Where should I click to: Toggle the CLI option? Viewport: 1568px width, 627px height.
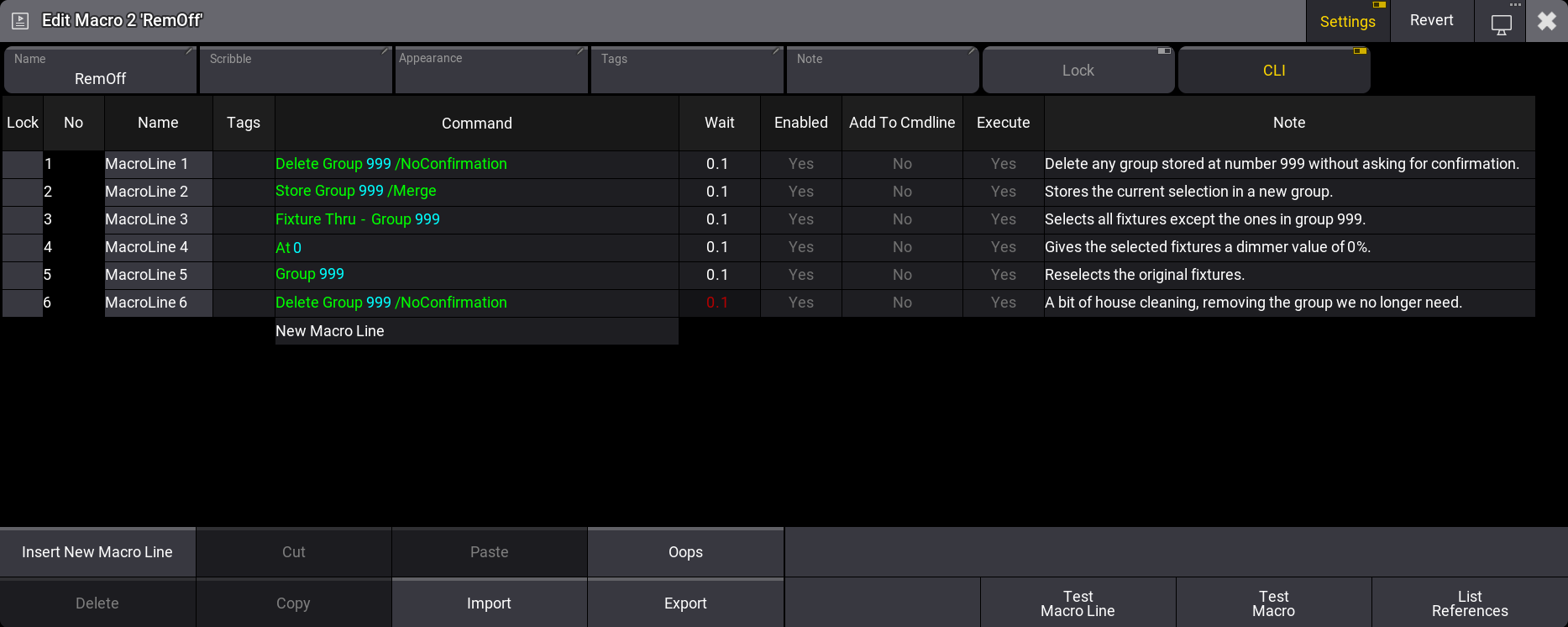1273,71
